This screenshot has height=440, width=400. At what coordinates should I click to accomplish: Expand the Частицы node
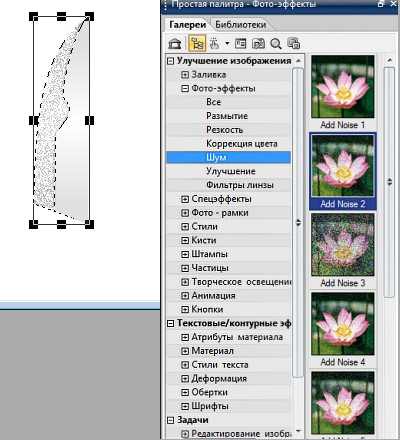coord(185,268)
